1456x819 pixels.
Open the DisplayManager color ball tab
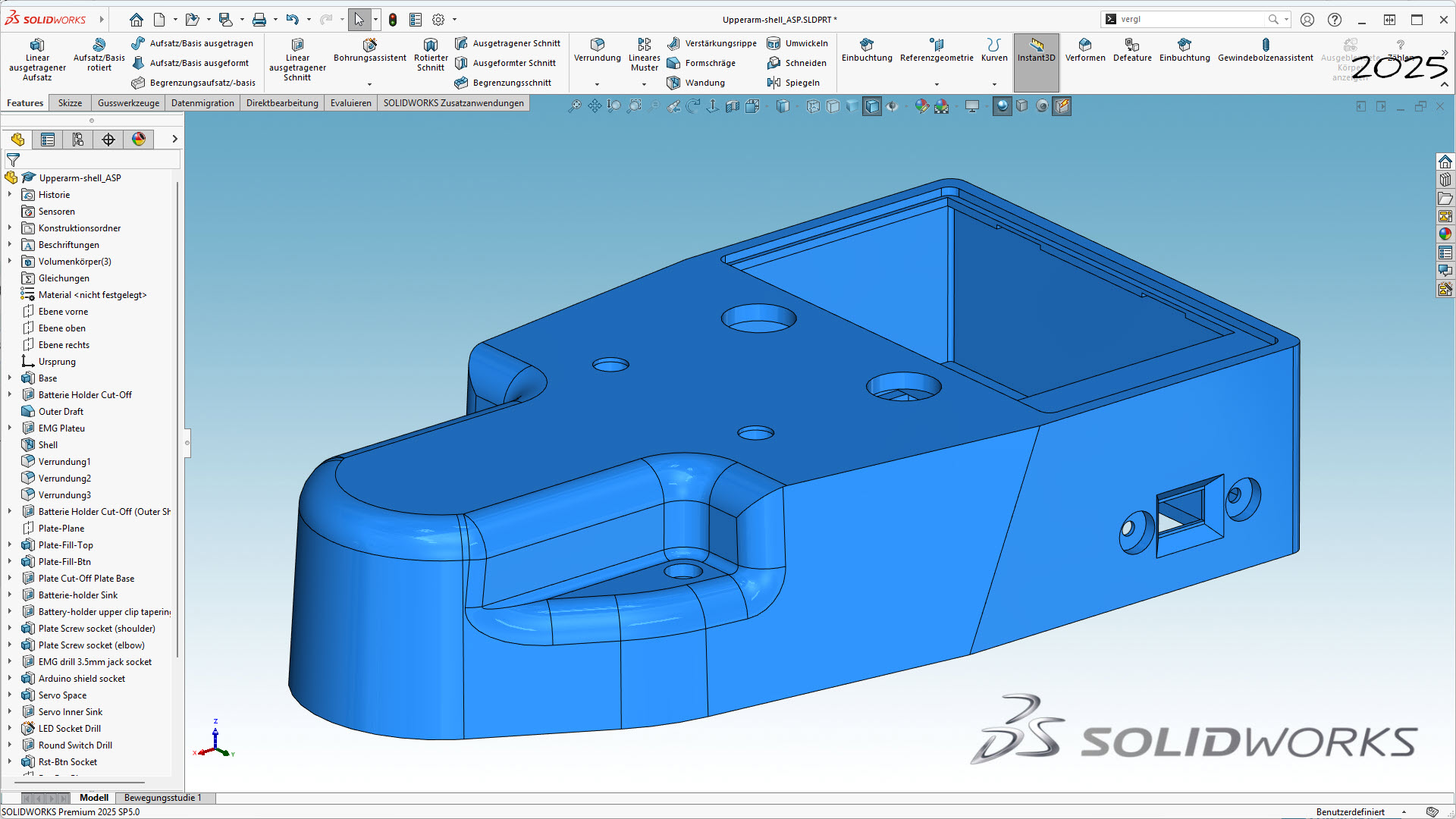click(139, 139)
